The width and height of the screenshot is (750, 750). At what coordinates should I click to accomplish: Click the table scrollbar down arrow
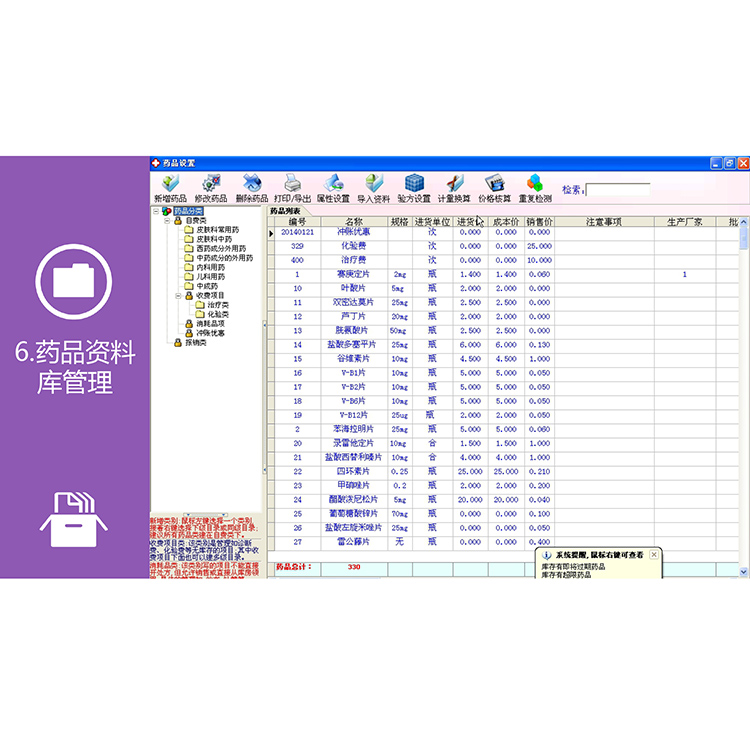click(744, 572)
